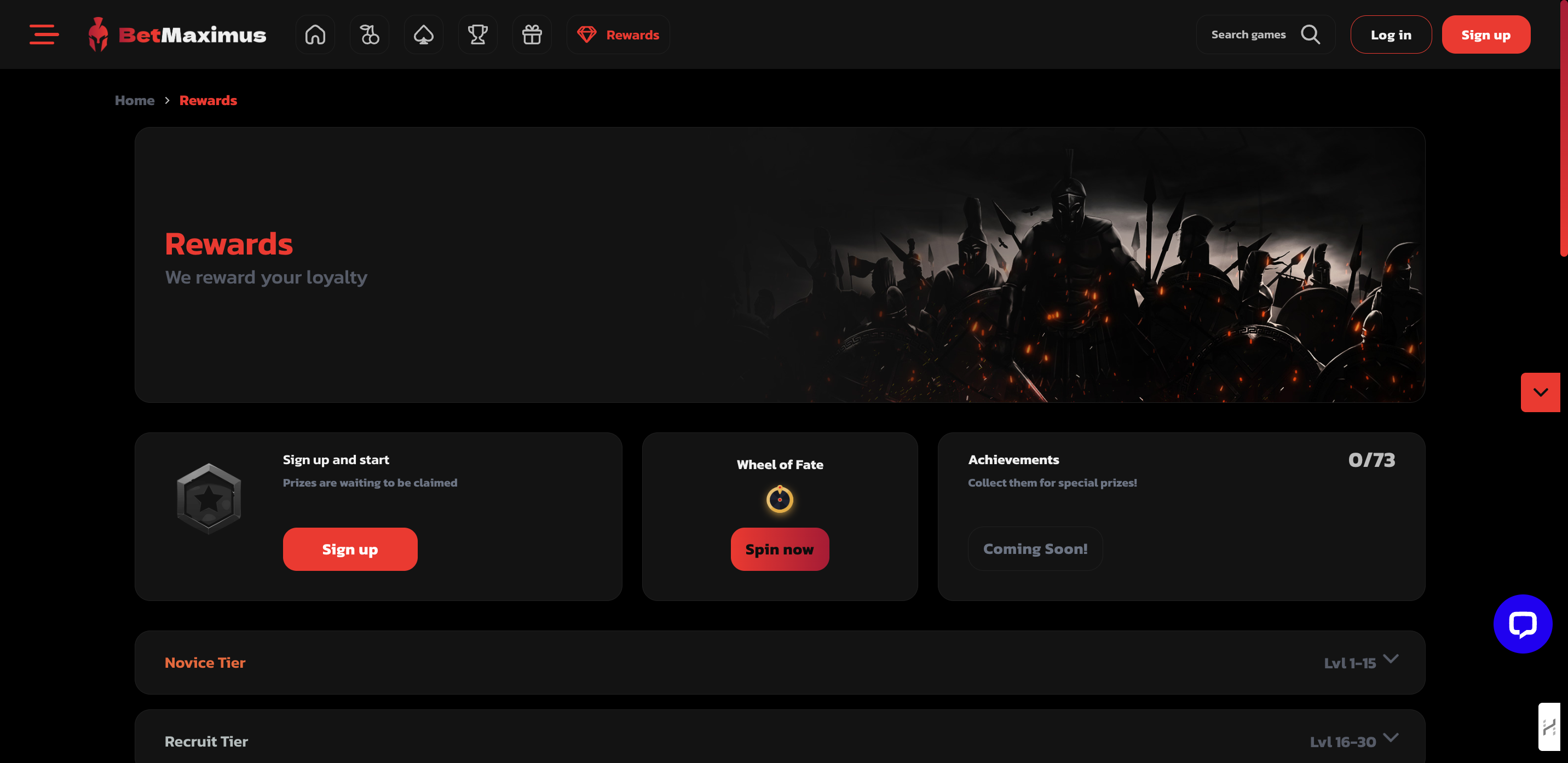Image resolution: width=1568 pixels, height=763 pixels.
Task: Click 'Sign up and start' text
Action: [336, 460]
